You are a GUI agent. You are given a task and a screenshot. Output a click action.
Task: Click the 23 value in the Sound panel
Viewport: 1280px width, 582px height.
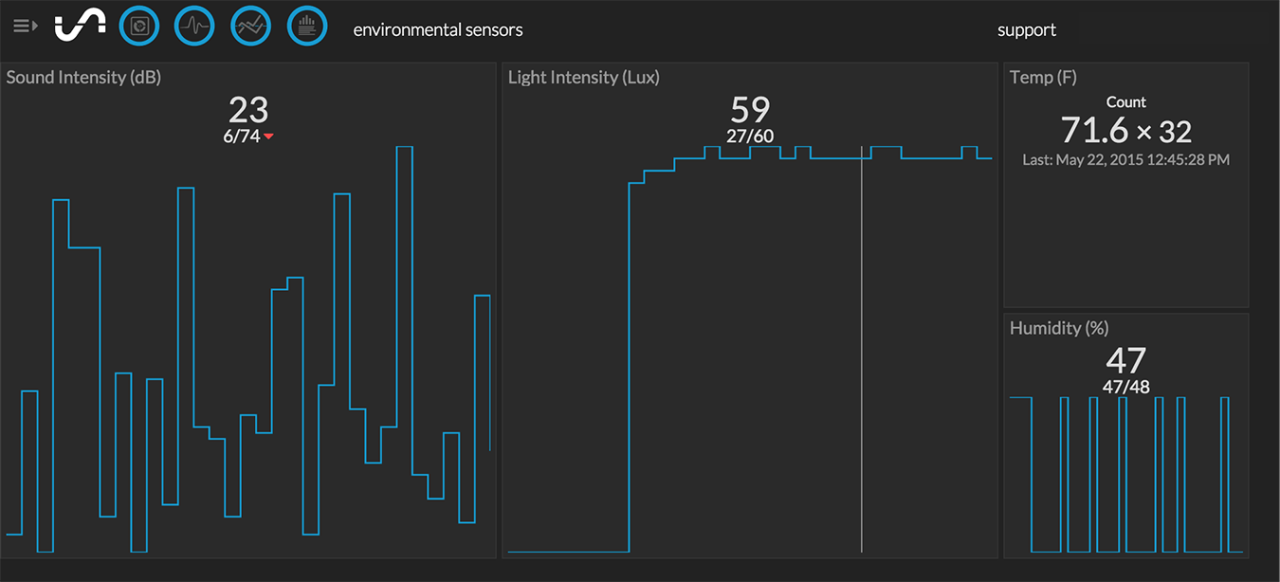pyautogui.click(x=248, y=109)
